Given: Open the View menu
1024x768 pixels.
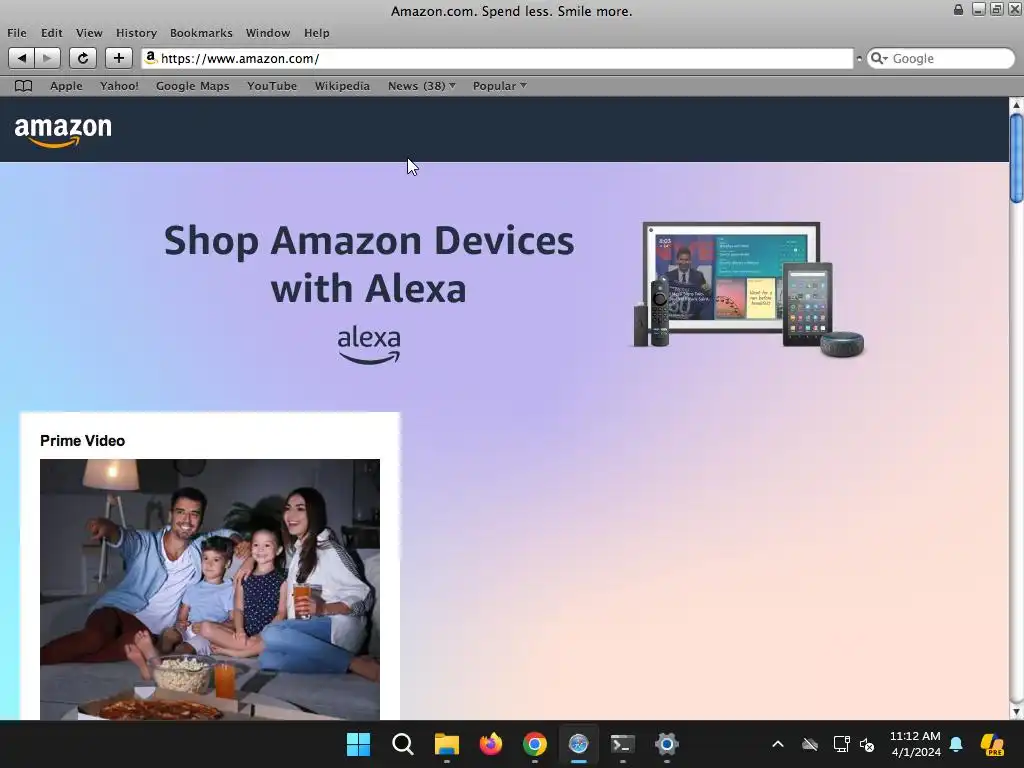Looking at the screenshot, I should [89, 33].
